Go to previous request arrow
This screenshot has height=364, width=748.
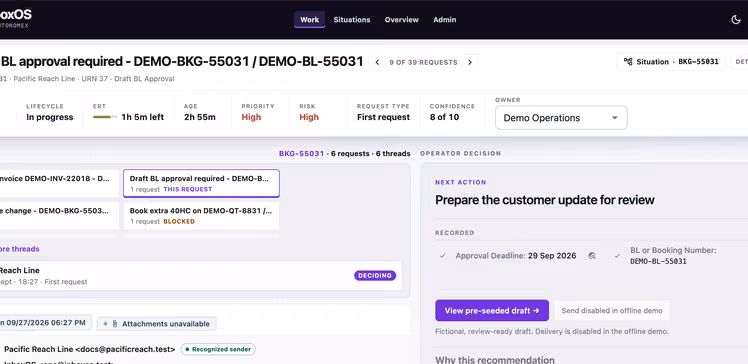point(377,62)
